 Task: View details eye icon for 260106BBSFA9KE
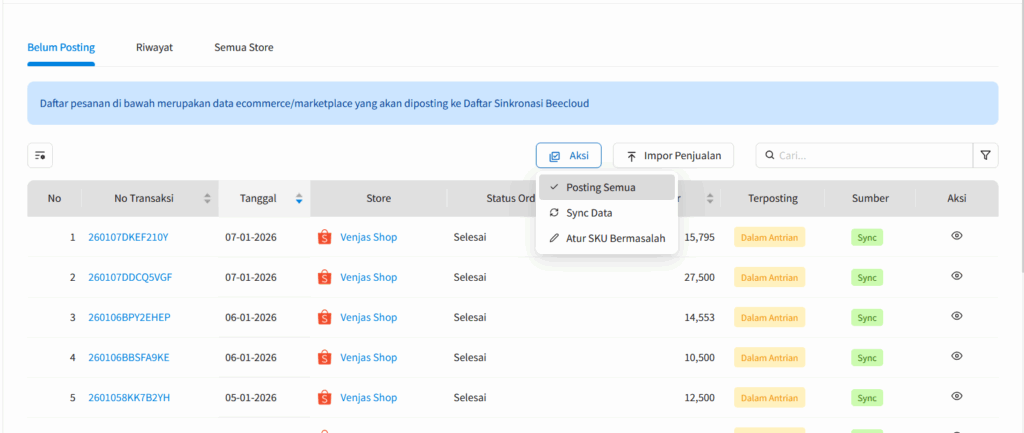pos(957,356)
